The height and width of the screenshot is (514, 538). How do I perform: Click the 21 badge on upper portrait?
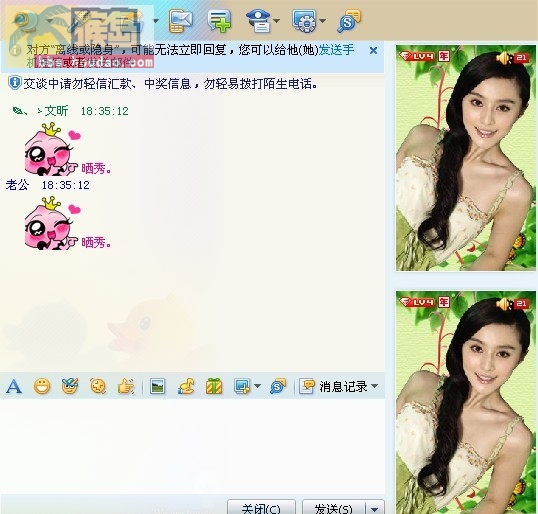(x=521, y=58)
